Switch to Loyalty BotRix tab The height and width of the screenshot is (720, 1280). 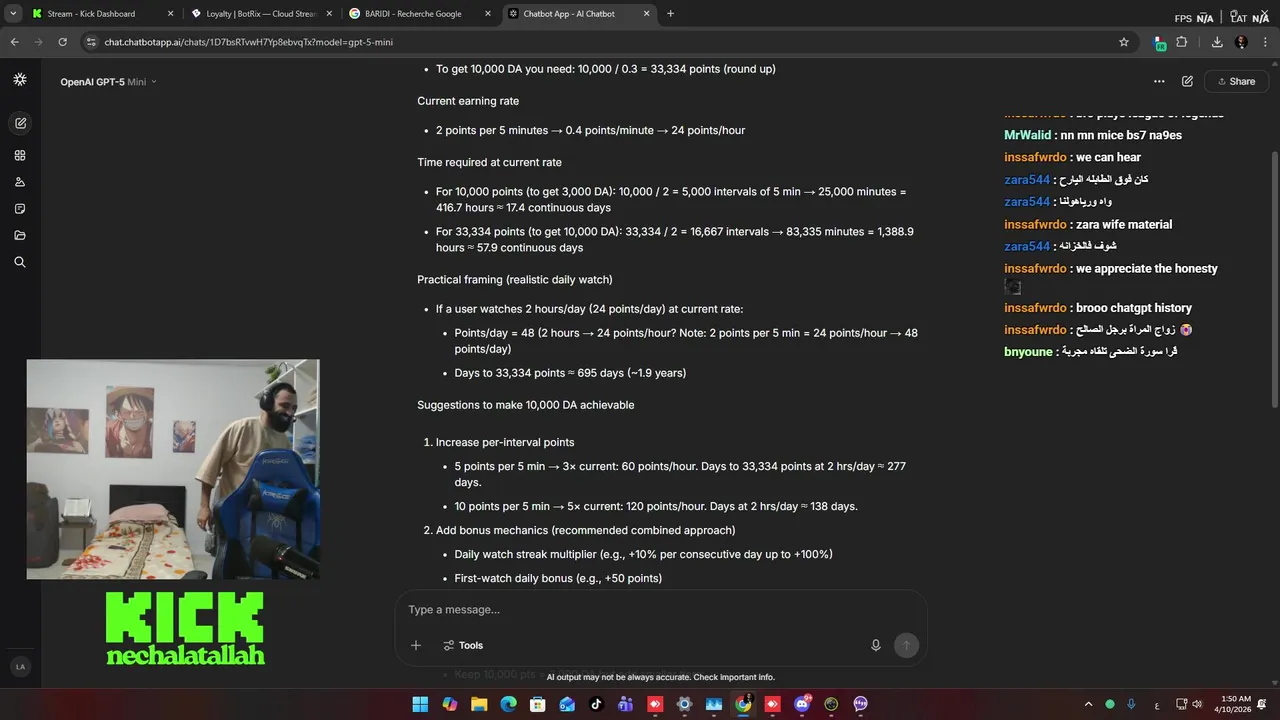(261, 14)
